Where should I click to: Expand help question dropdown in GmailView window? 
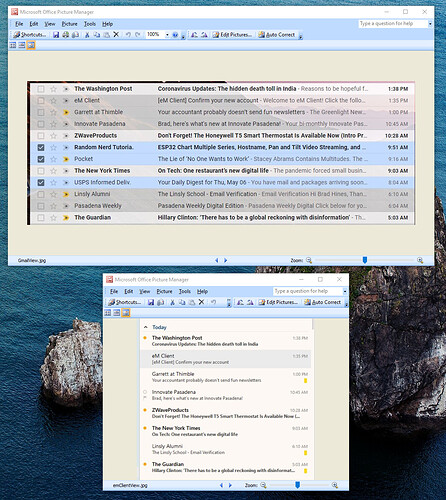pos(430,24)
